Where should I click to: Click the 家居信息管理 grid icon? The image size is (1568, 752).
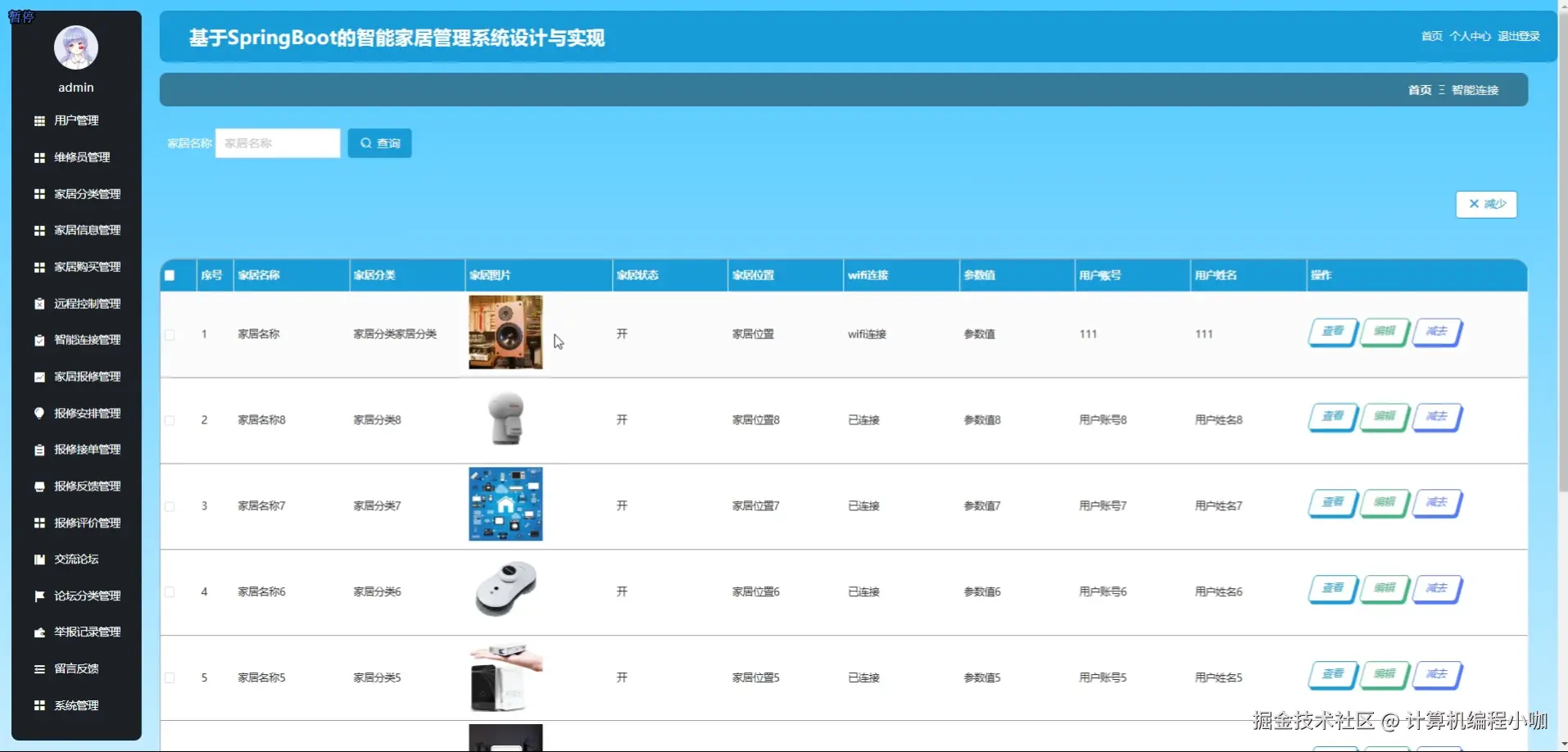tap(39, 230)
